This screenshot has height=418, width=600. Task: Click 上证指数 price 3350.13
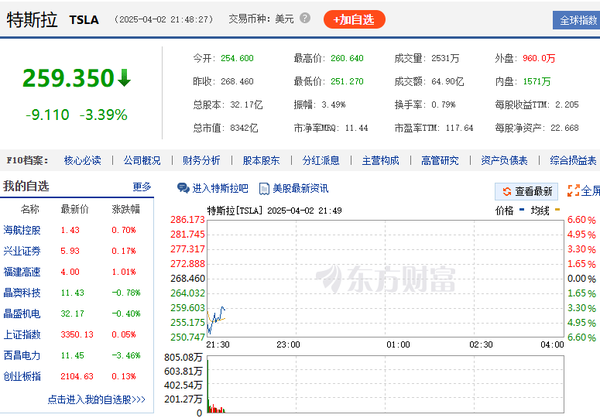point(77,335)
